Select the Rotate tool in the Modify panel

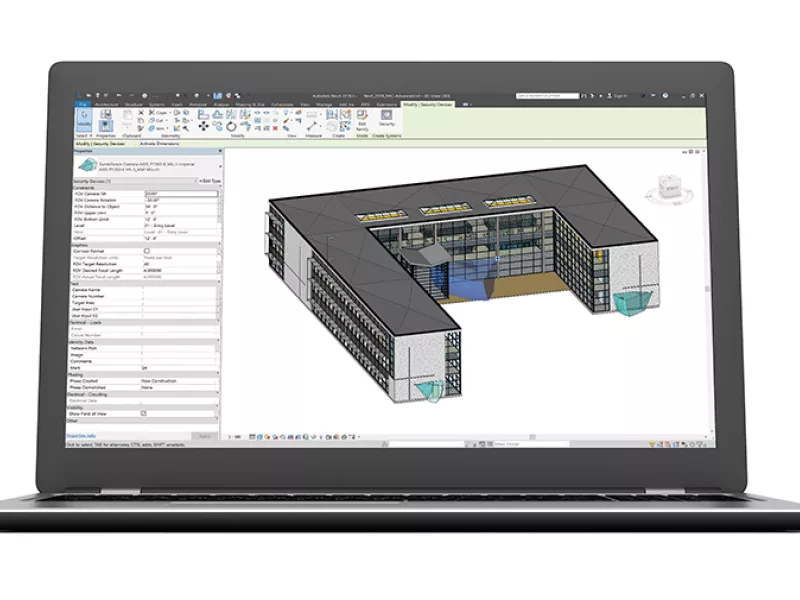[231, 127]
